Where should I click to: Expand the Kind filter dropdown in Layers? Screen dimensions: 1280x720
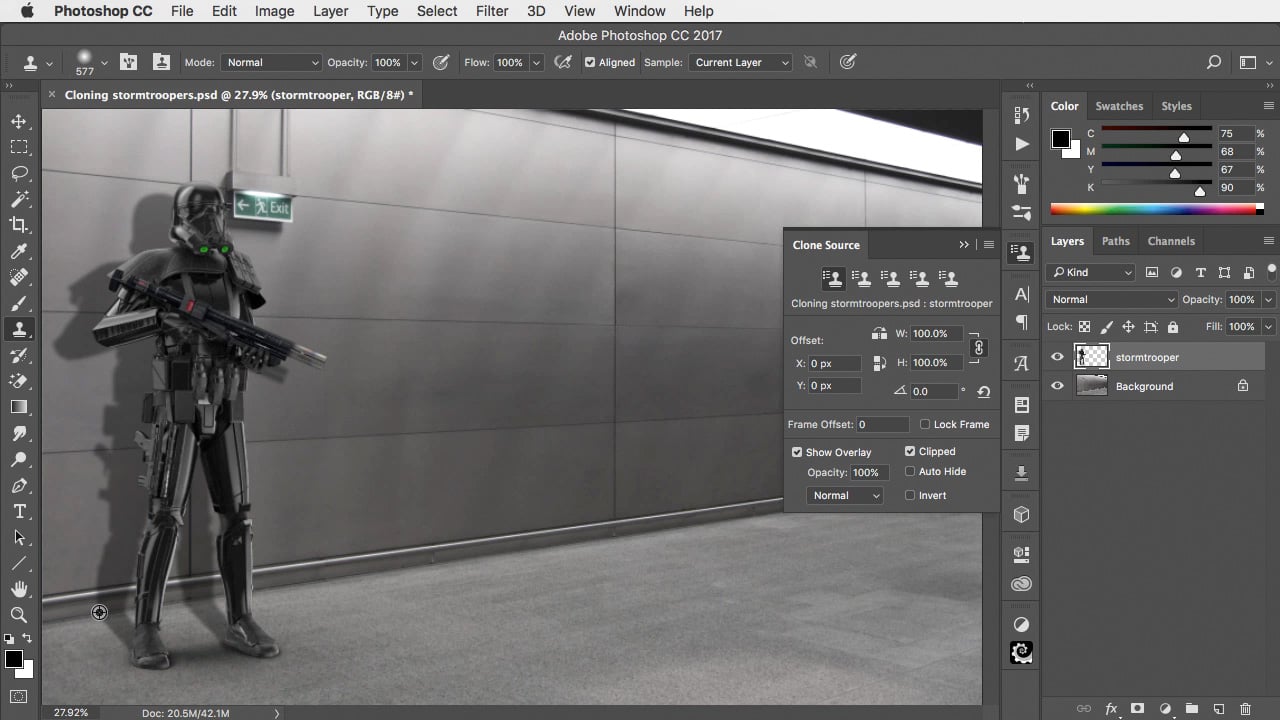[x=1091, y=272]
